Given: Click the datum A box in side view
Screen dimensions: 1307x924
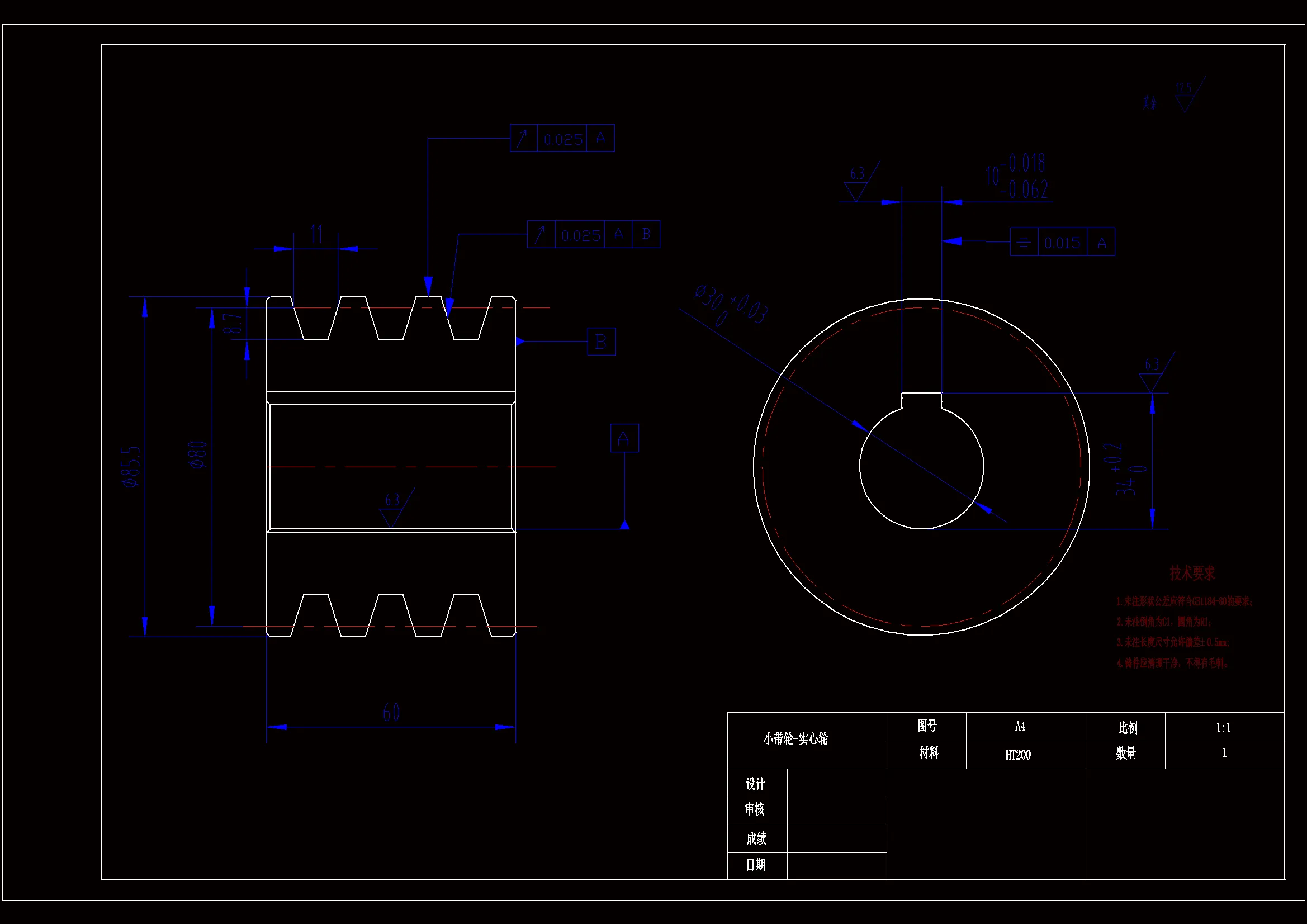Looking at the screenshot, I should (624, 438).
